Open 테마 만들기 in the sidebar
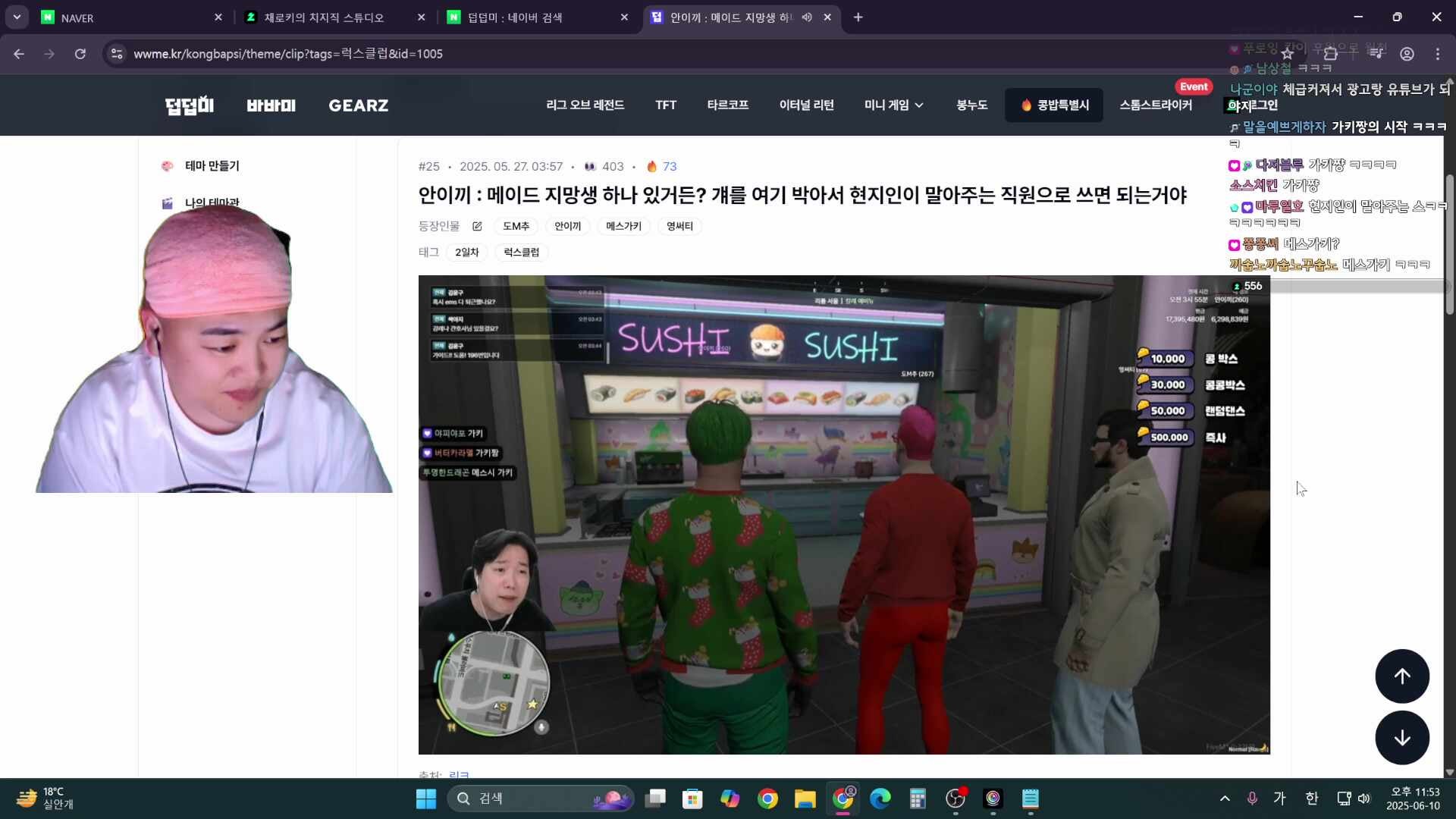1456x819 pixels. (212, 166)
